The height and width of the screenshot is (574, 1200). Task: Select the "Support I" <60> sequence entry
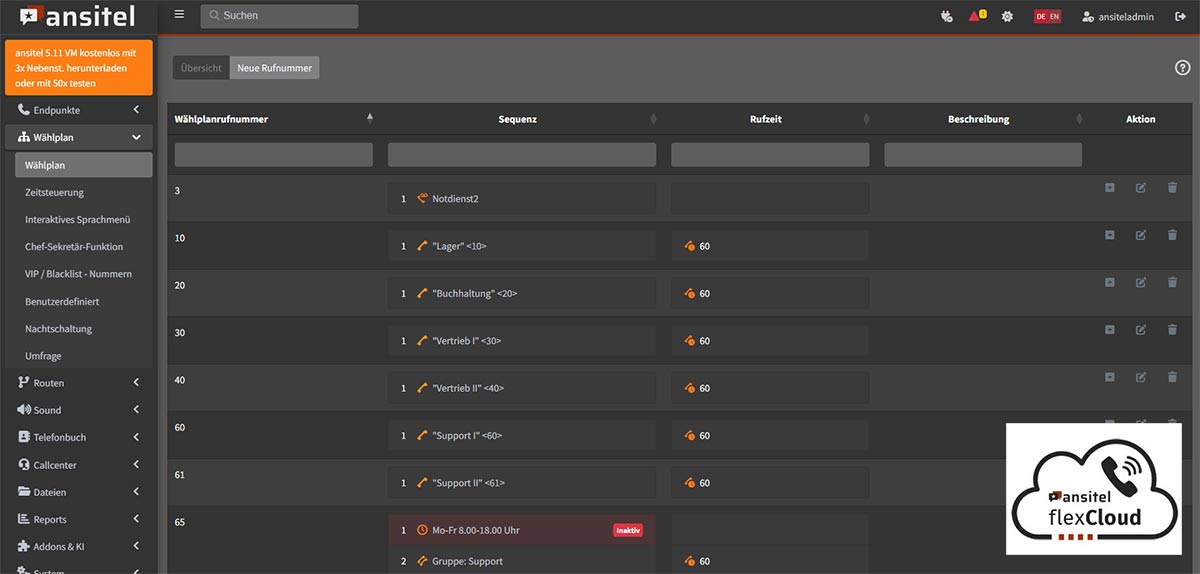[x=522, y=436]
